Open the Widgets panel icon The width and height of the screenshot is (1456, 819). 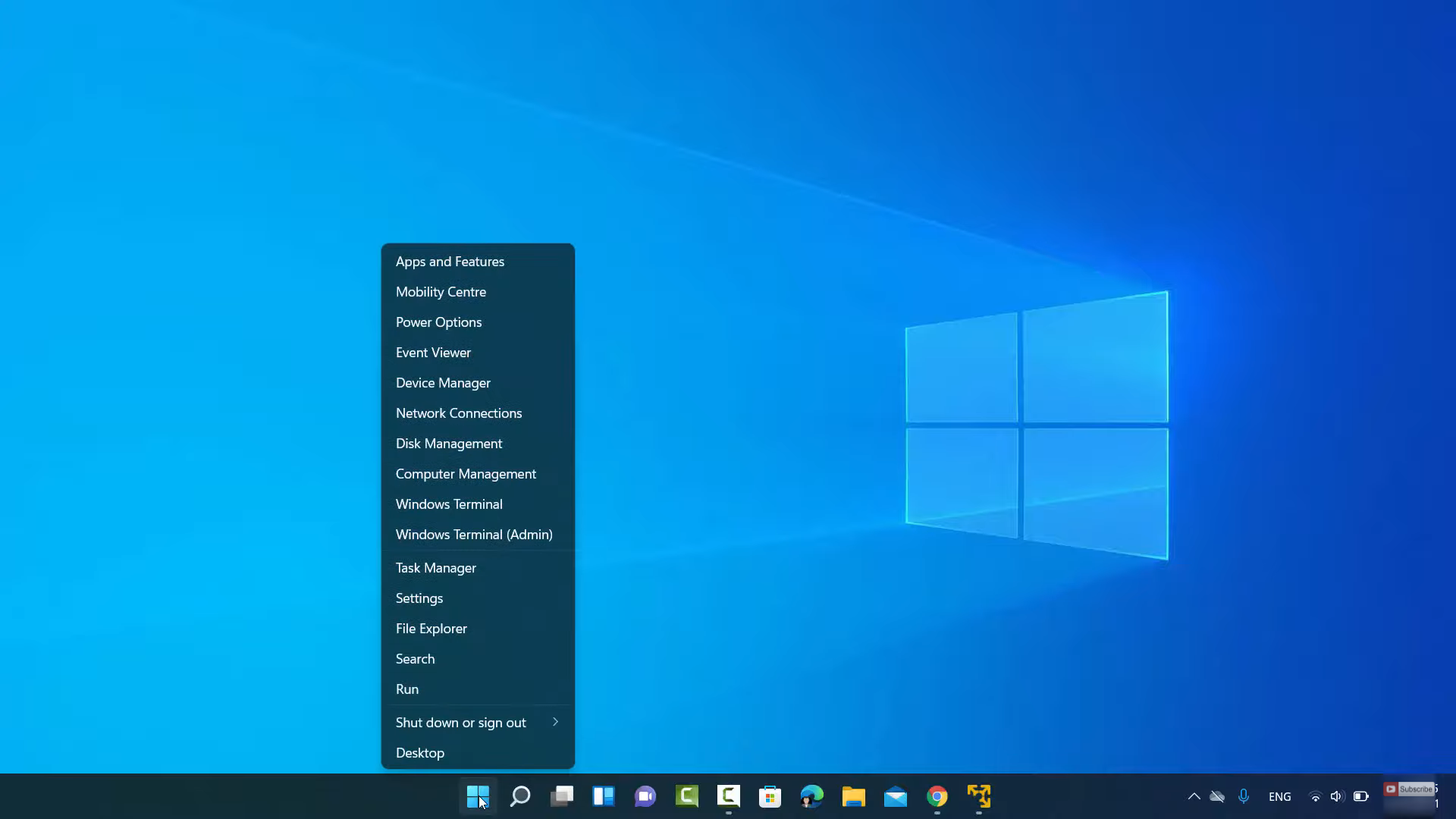(x=604, y=796)
